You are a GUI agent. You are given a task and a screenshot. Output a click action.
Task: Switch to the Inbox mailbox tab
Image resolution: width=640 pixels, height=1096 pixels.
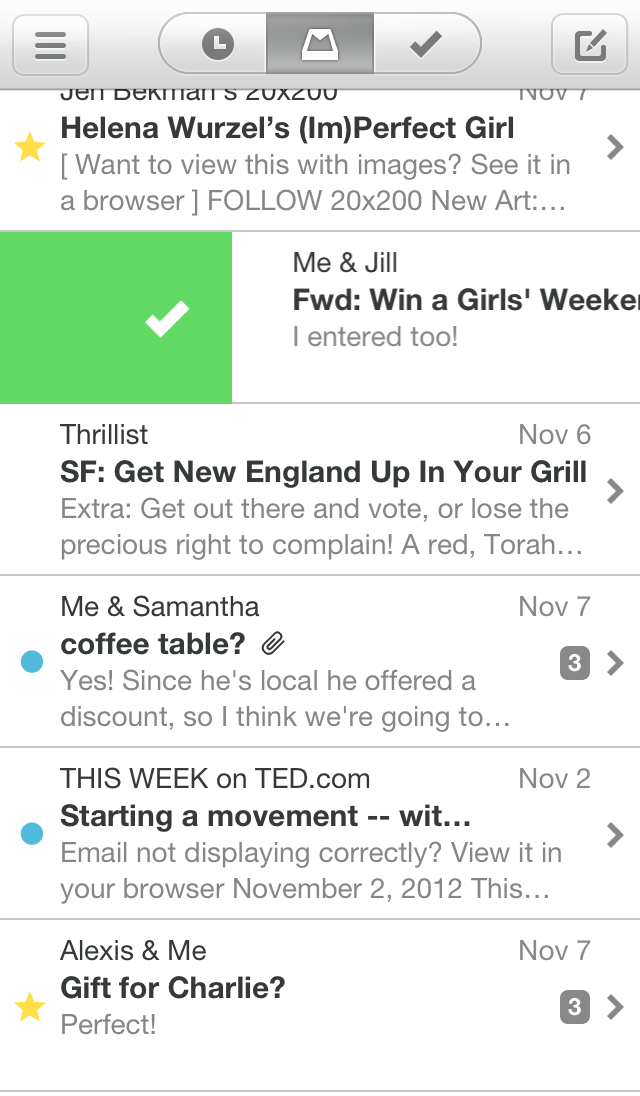tap(320, 44)
